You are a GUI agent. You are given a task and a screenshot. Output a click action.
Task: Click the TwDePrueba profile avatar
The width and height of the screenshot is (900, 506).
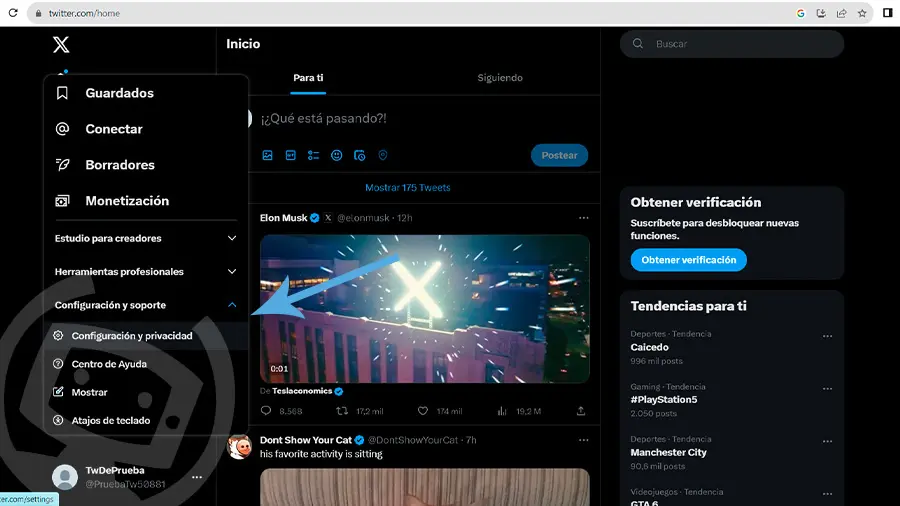65,477
